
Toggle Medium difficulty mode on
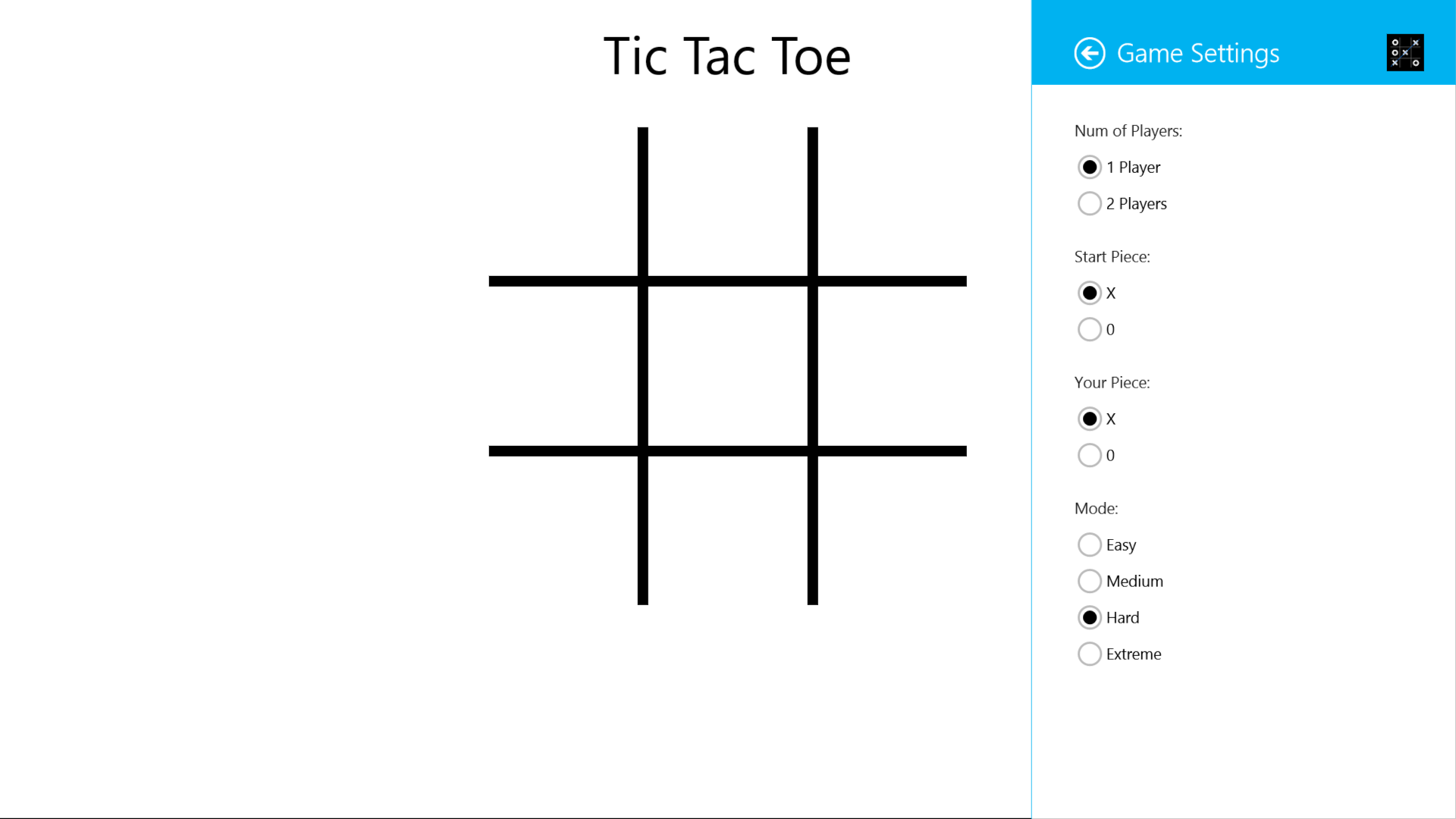point(1089,581)
